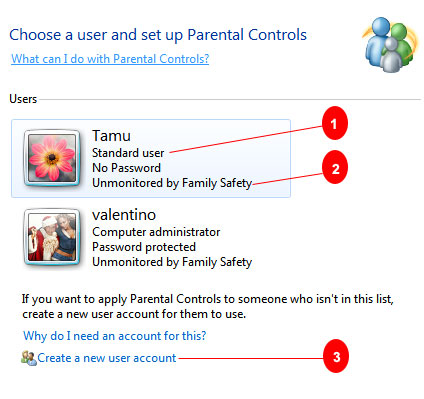Click valentino's 'Unmonitored by Family Safety' status
The height and width of the screenshot is (399, 424).
172,262
